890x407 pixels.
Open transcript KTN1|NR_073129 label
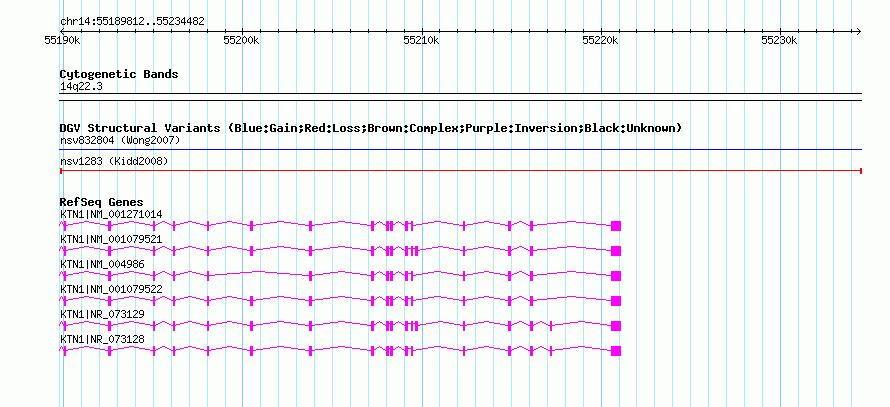click(102, 314)
